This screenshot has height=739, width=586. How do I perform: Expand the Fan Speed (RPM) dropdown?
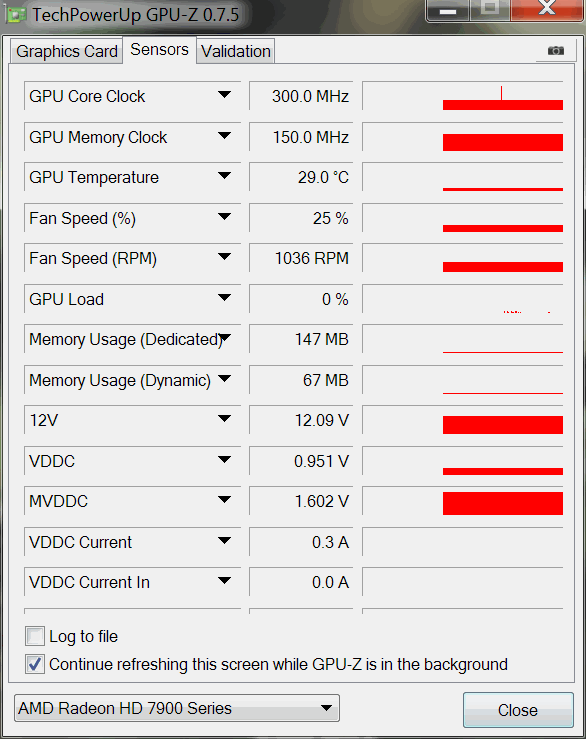pyautogui.click(x=225, y=257)
